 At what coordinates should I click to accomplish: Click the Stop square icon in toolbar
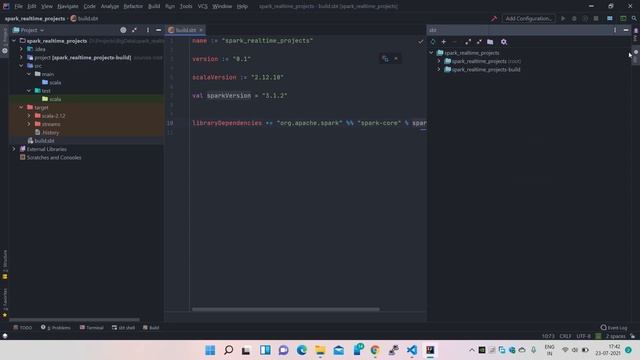click(596, 18)
